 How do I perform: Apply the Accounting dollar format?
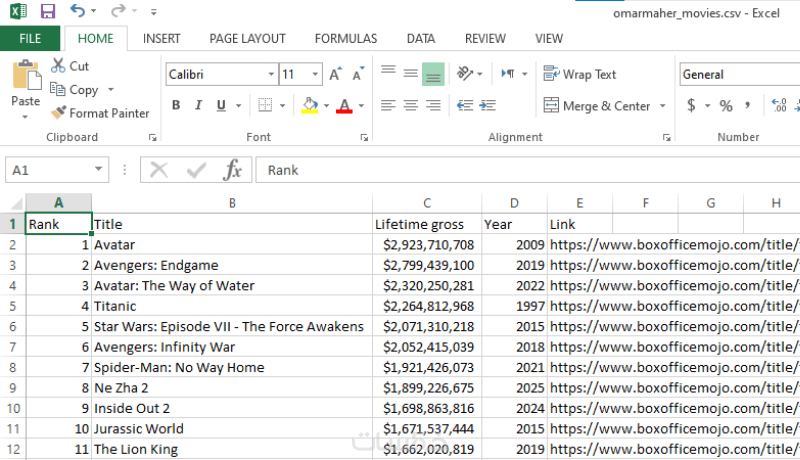pos(691,106)
